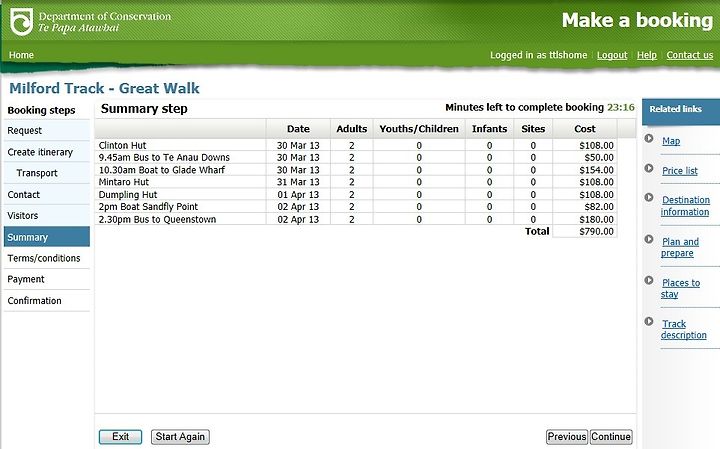Click the 31 Mar 13 date cell
720x449 pixels.
click(x=298, y=182)
